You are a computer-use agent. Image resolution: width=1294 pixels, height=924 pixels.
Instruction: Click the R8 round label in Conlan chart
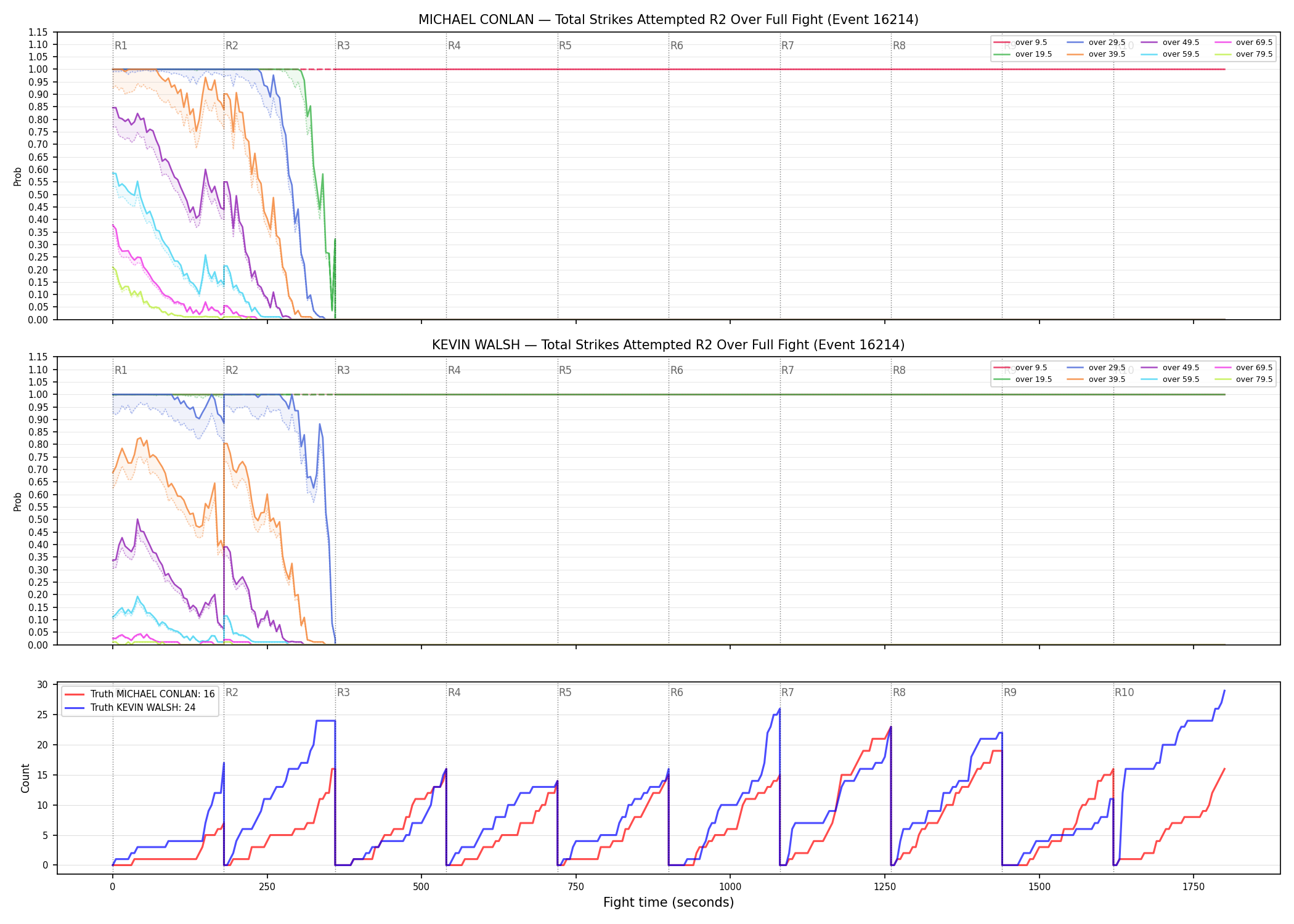click(899, 46)
